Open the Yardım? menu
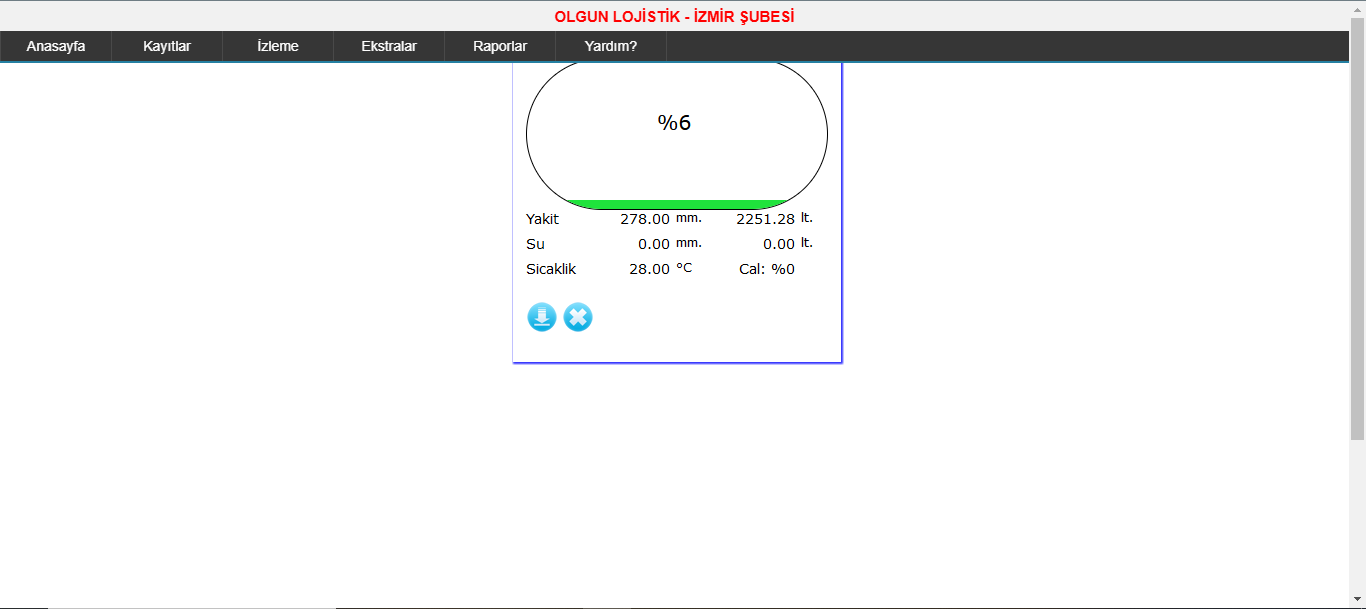The height and width of the screenshot is (609, 1366). tap(611, 46)
